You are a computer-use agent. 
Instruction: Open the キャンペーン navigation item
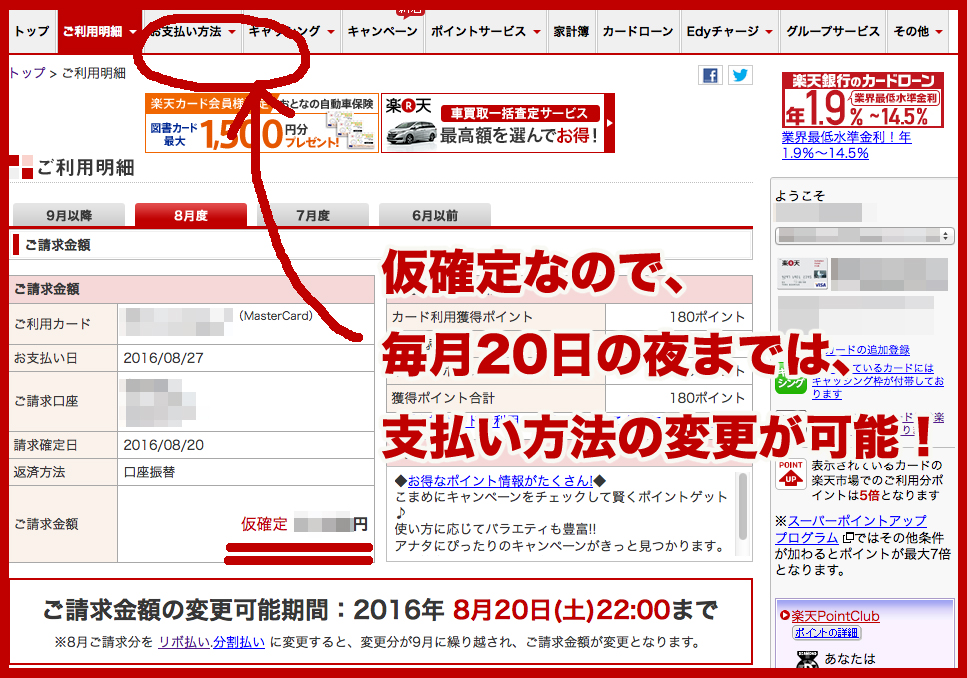[382, 31]
